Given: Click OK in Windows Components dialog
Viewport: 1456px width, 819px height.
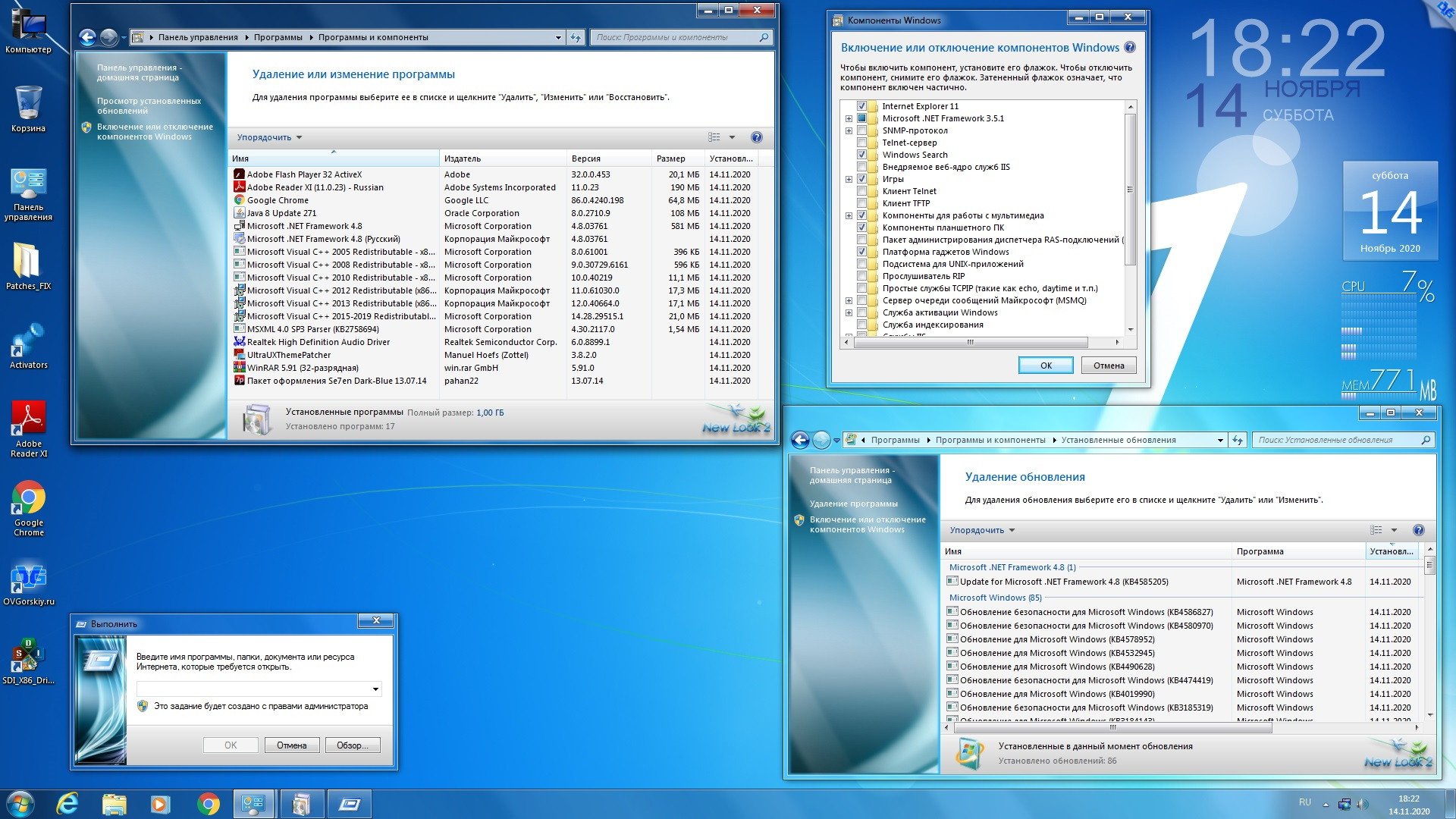Looking at the screenshot, I should coord(1046,366).
